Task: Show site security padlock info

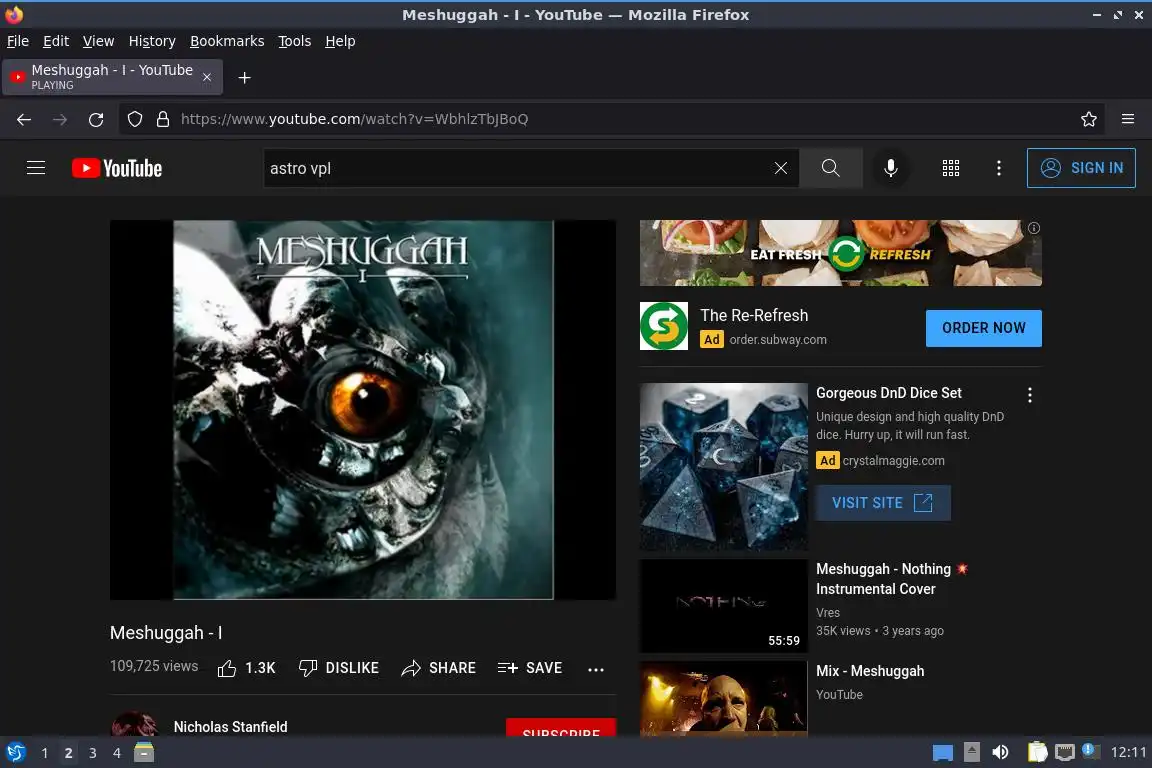Action: point(163,119)
